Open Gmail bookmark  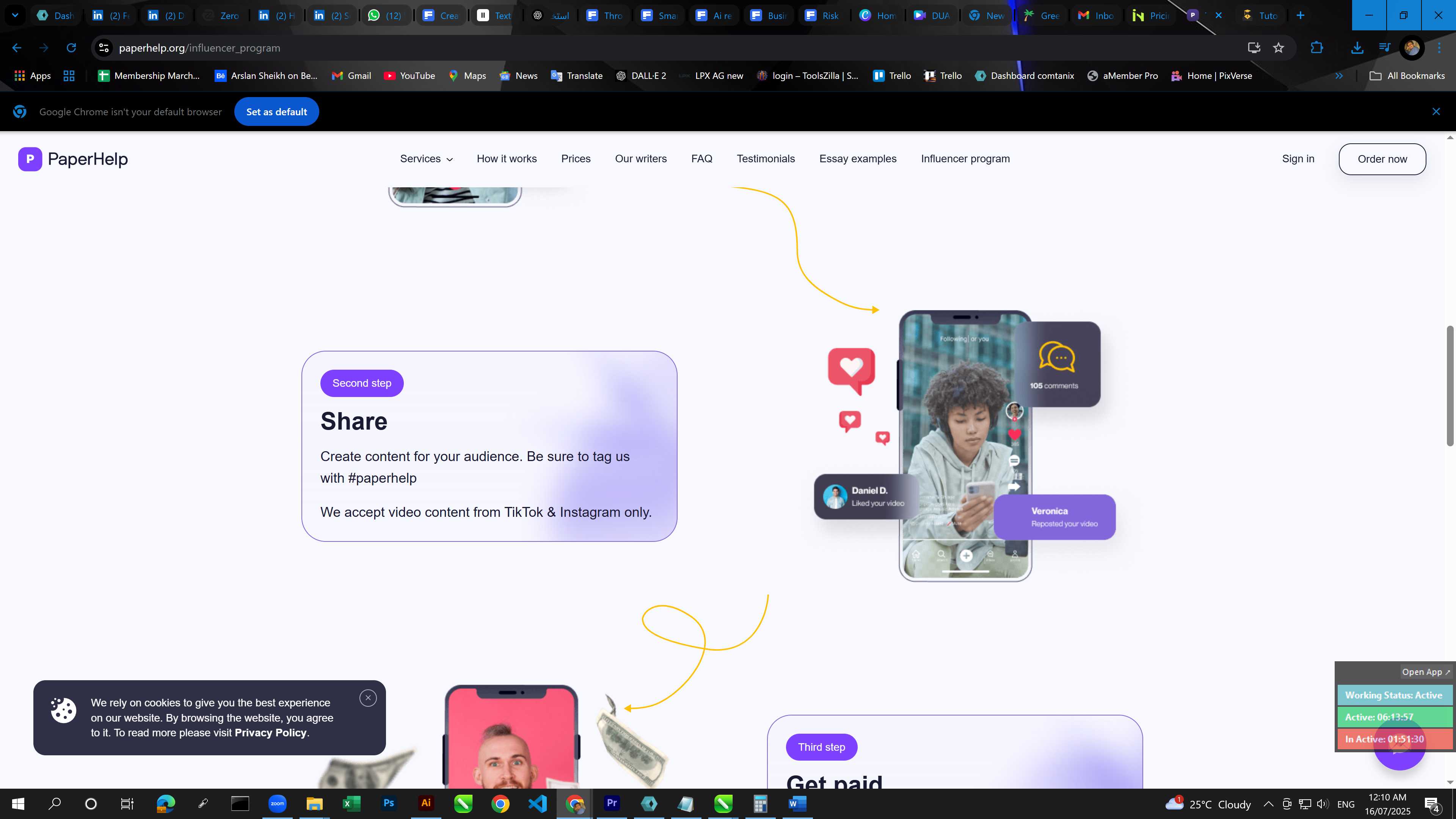[x=351, y=76]
